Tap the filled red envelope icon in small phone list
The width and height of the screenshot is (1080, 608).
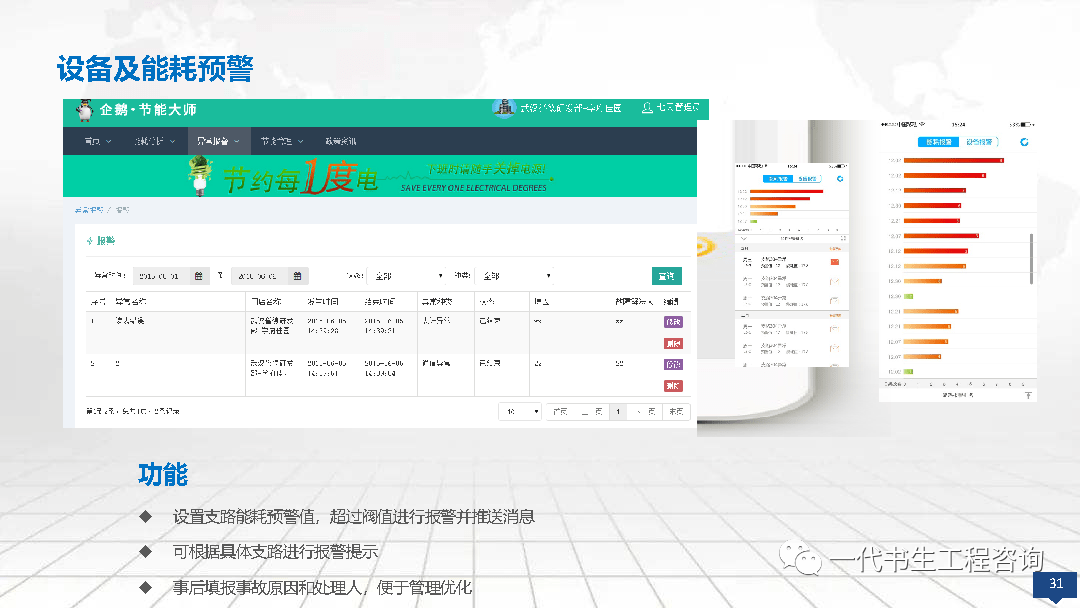pyautogui.click(x=835, y=262)
